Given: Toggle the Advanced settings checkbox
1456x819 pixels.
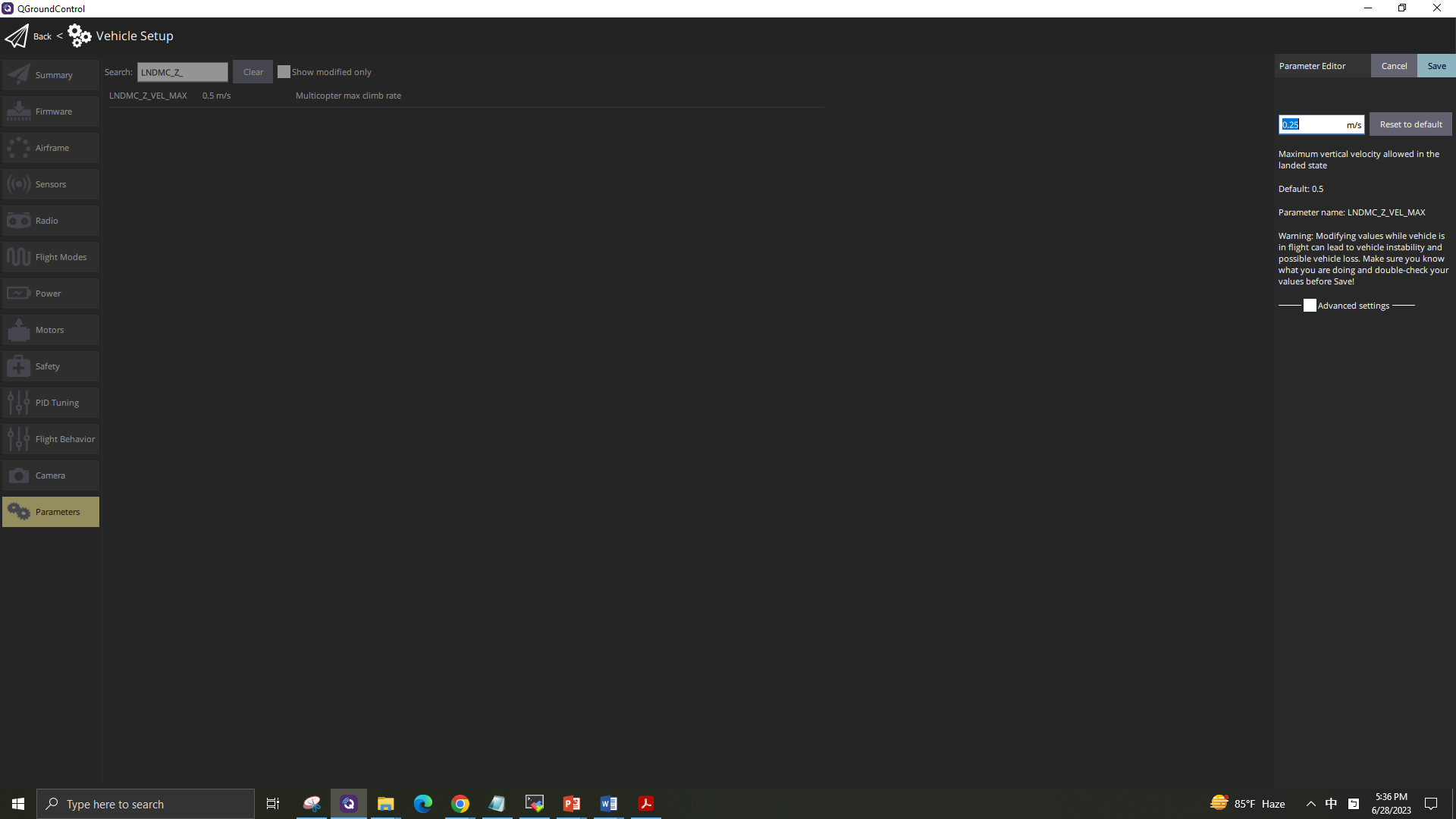Looking at the screenshot, I should [1310, 306].
